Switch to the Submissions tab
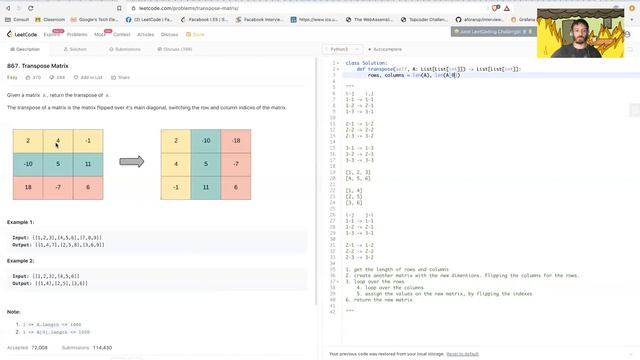Screen dimensions: 640x360 (x=125, y=49)
